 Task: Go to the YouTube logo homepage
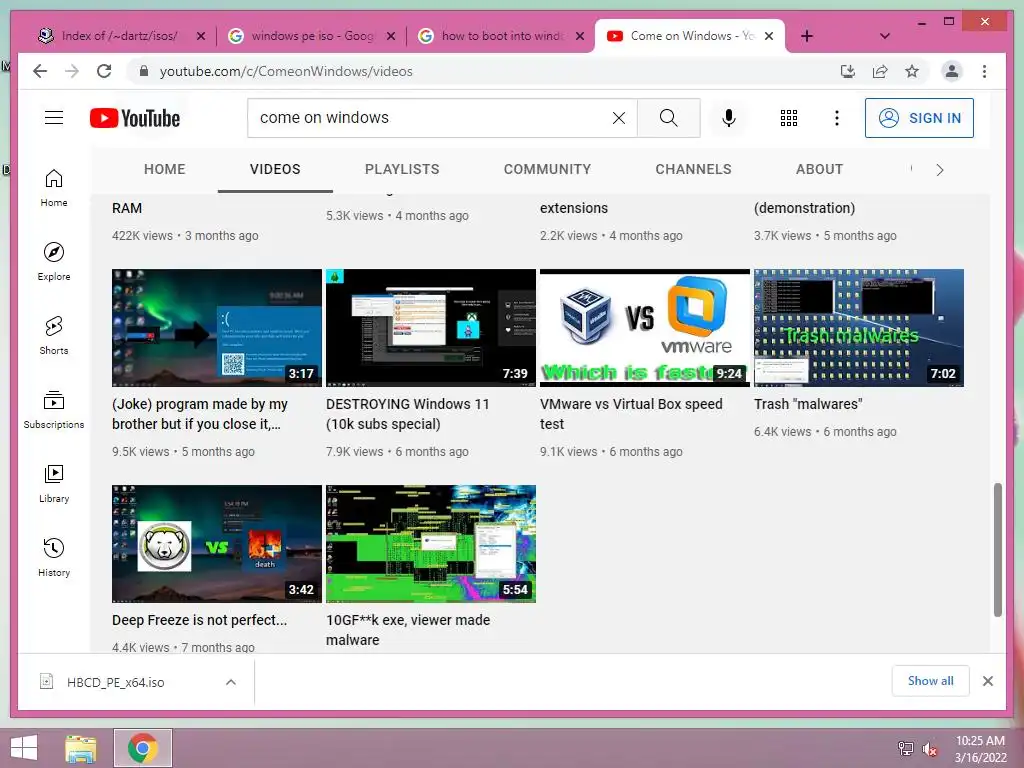pyautogui.click(x=135, y=118)
